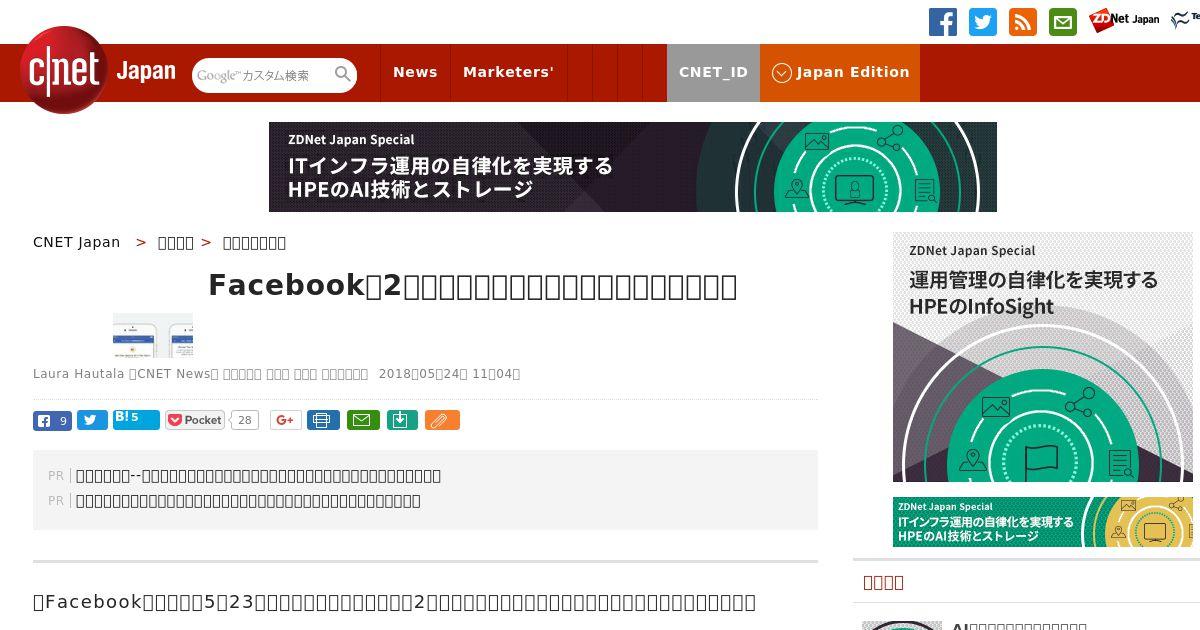The height and width of the screenshot is (630, 1200).
Task: Bookmark article with Hatena B! button
Action: point(136,420)
